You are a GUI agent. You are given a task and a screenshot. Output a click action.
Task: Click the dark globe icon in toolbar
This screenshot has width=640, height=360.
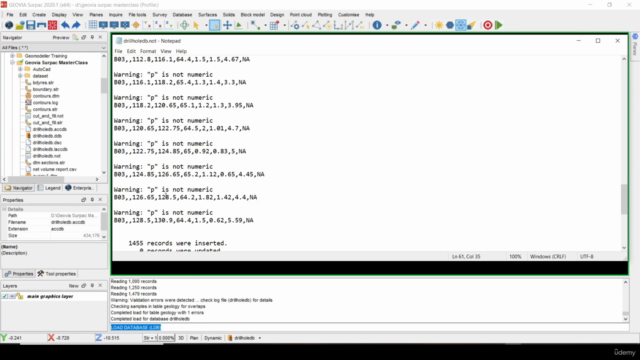click(9, 25)
